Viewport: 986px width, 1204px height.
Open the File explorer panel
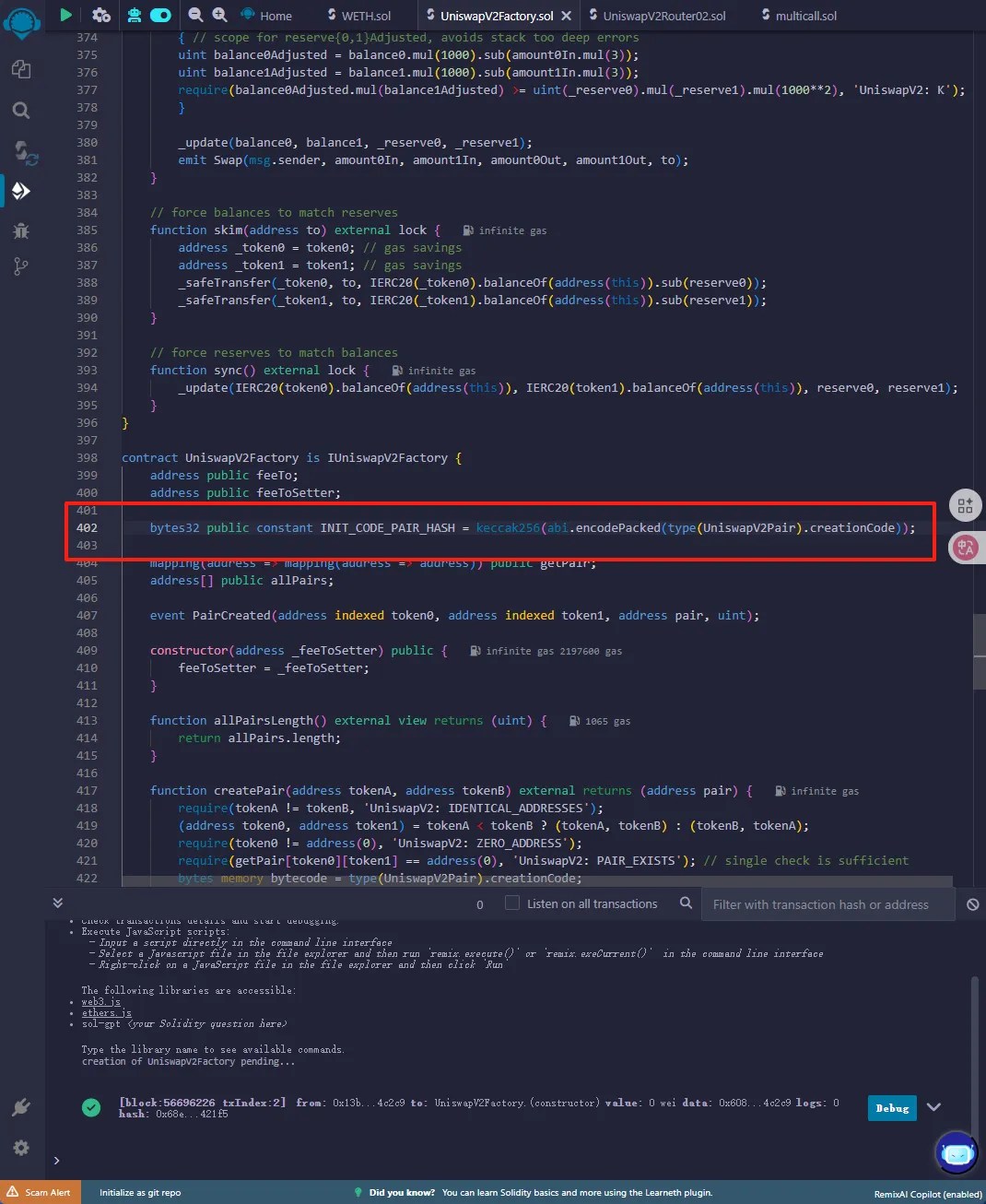[x=21, y=70]
